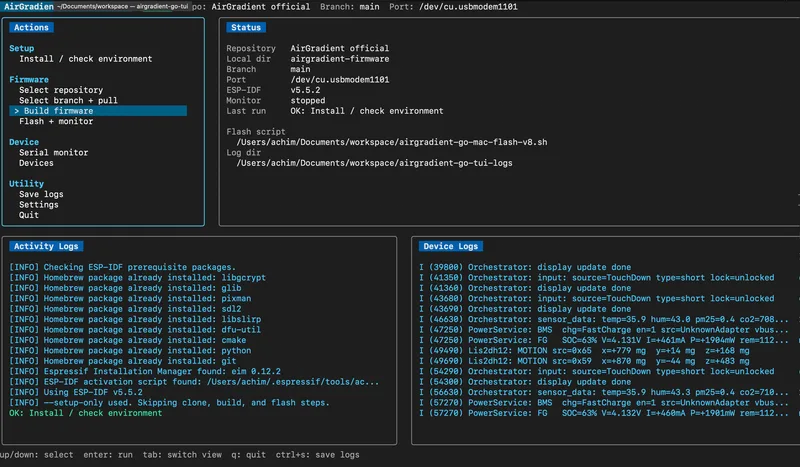Click device log line (39800) display update done
The width and height of the screenshot is (800, 467).
(525, 267)
